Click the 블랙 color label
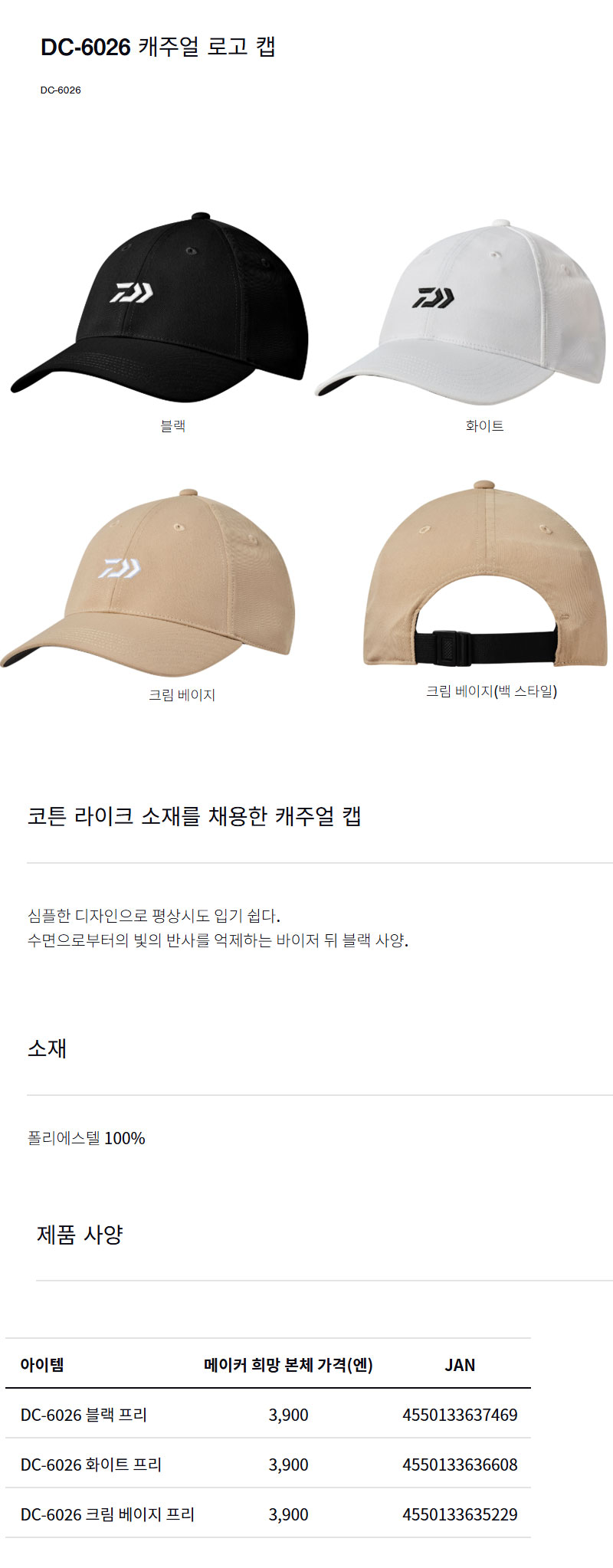Viewport: 613px width, 1568px height. click(172, 426)
